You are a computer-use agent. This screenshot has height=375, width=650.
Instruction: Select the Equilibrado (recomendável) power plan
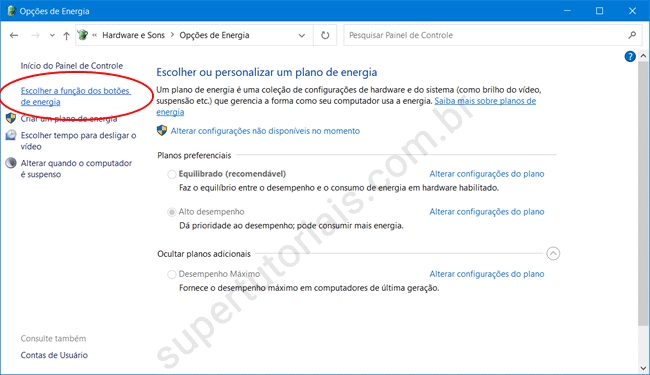click(x=172, y=174)
